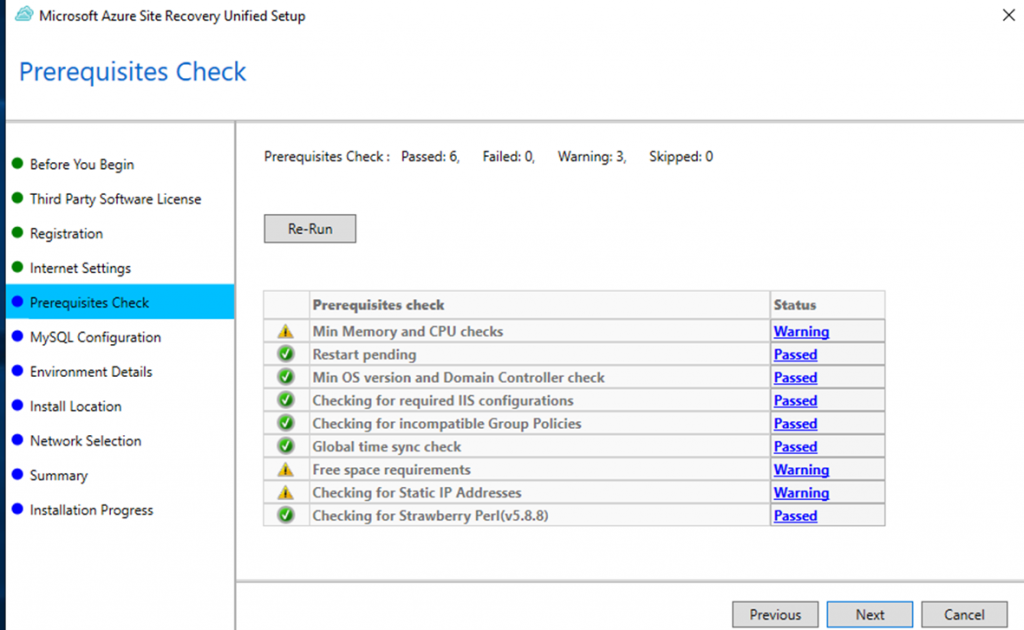Image resolution: width=1024 pixels, height=630 pixels.
Task: Select MySQL Configuration step in sidebar
Action: 95,337
